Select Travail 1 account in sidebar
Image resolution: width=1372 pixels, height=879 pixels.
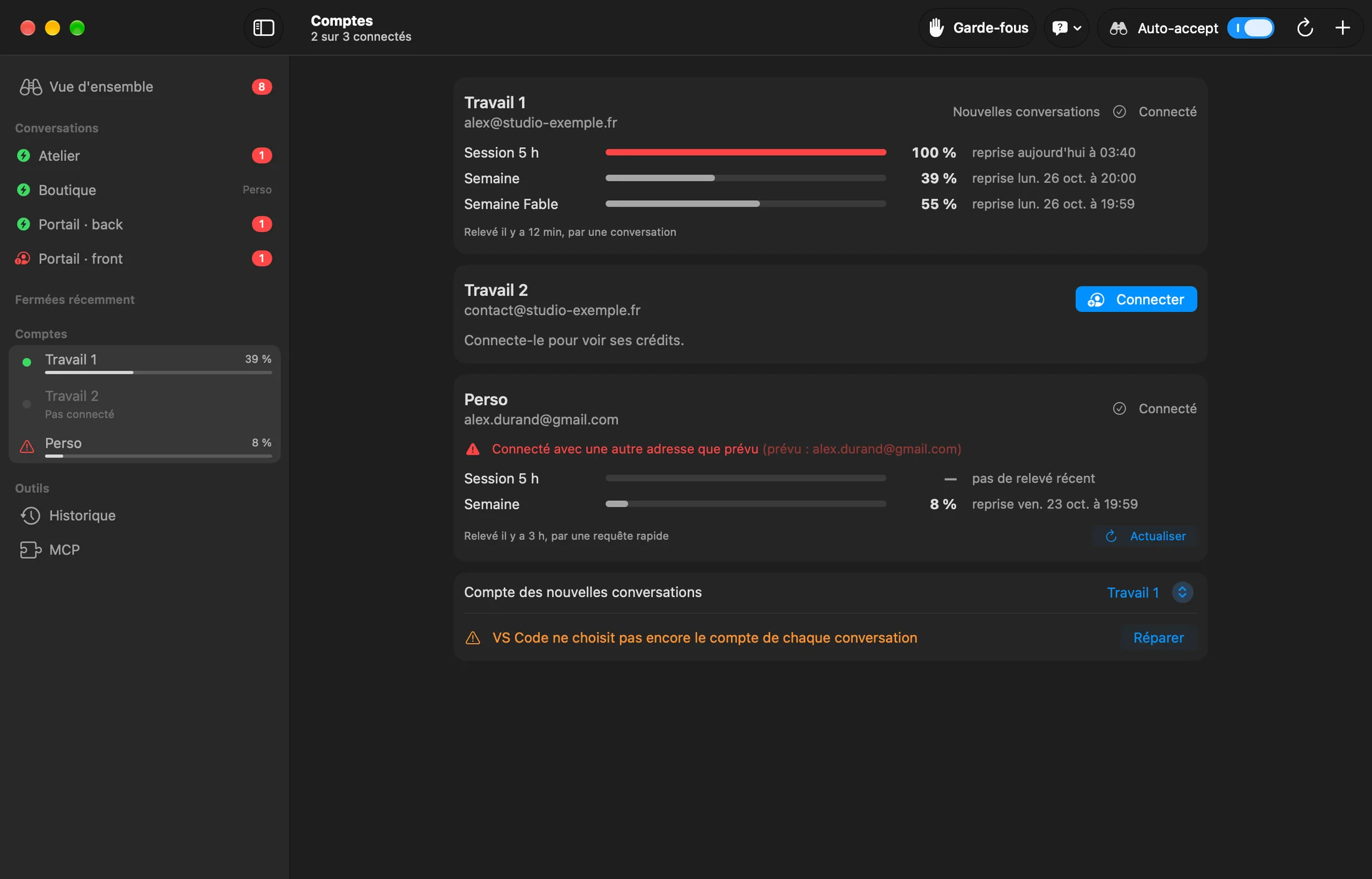(x=145, y=362)
